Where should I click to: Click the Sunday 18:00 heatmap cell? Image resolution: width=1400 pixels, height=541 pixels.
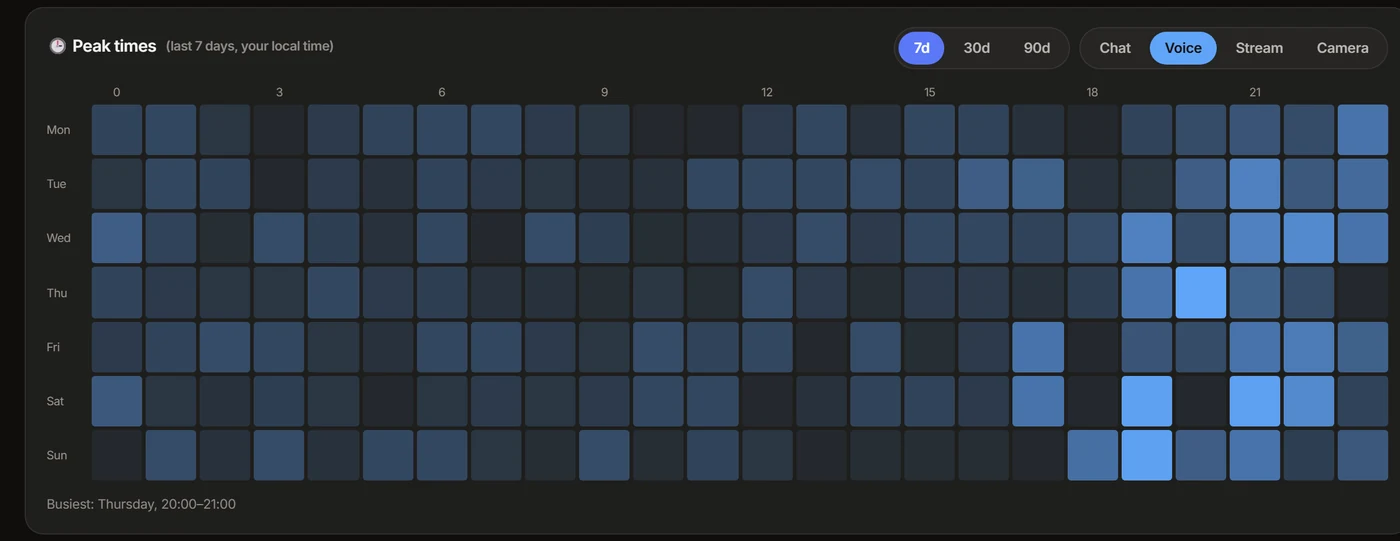pyautogui.click(x=1093, y=455)
